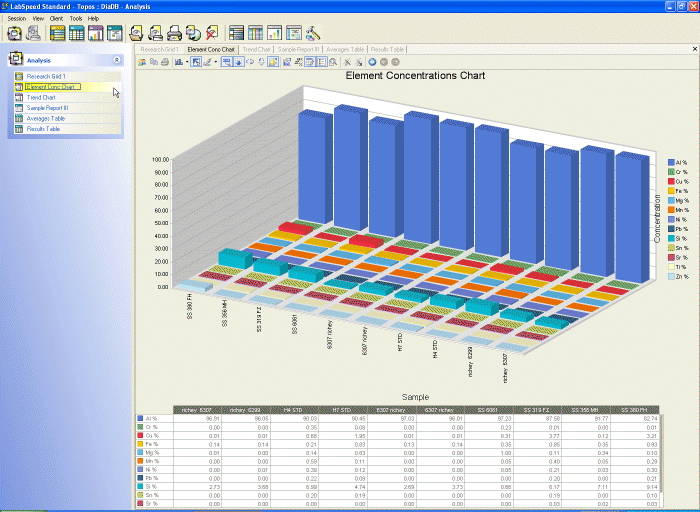The image size is (700, 512).
Task: Toggle the yellow note highlighted toolbar button
Action: coord(273,62)
